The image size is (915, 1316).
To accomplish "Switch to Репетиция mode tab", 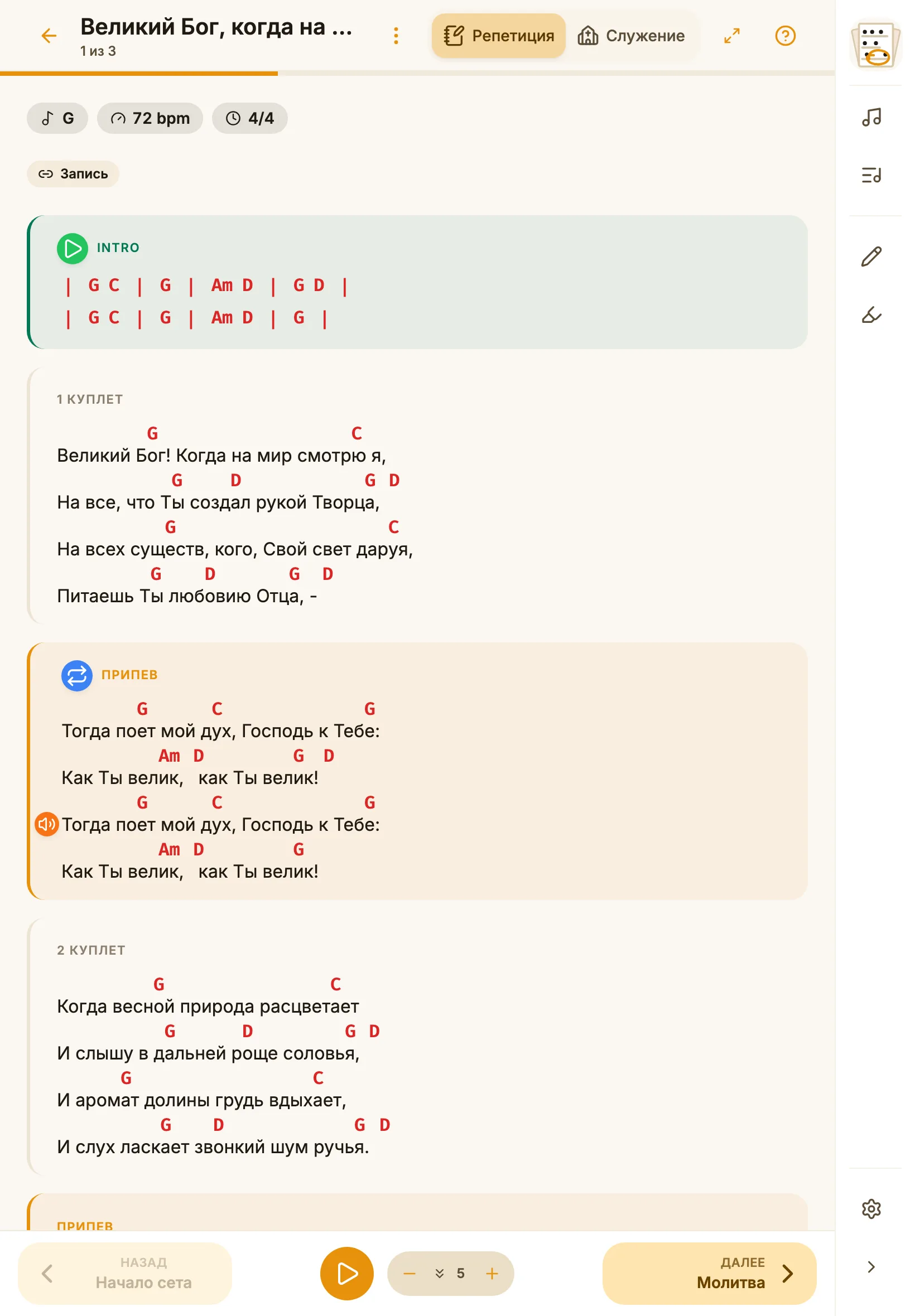I will (498, 36).
